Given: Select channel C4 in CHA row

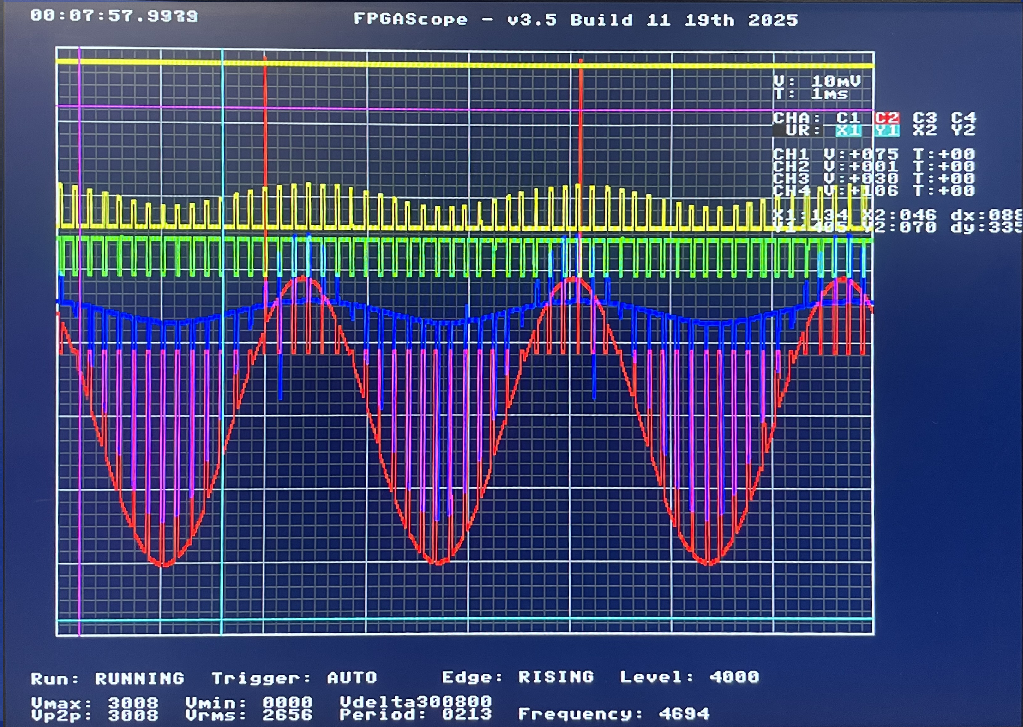Looking at the screenshot, I should (963, 118).
